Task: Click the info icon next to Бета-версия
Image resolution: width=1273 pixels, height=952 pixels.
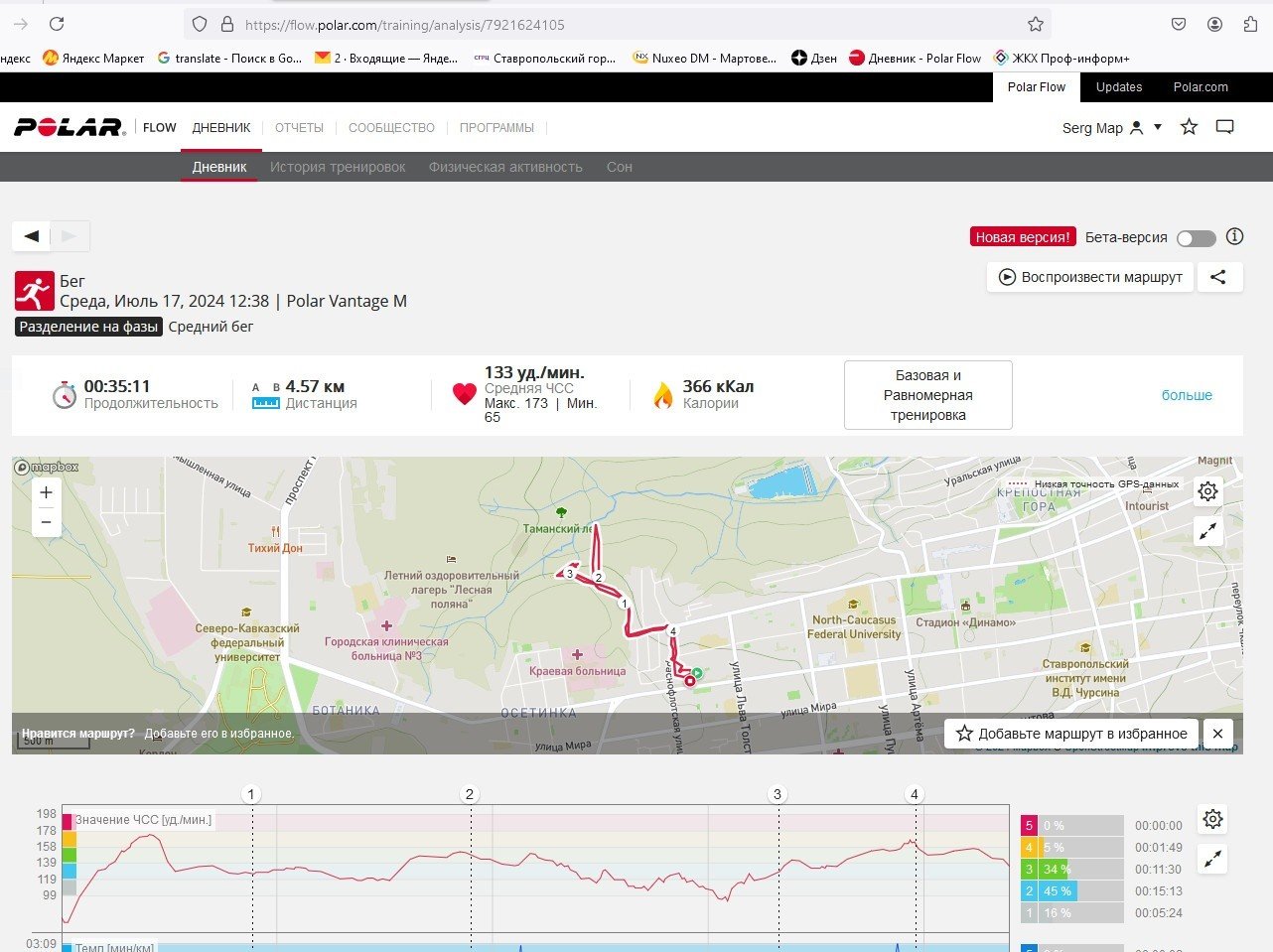Action: [x=1235, y=236]
